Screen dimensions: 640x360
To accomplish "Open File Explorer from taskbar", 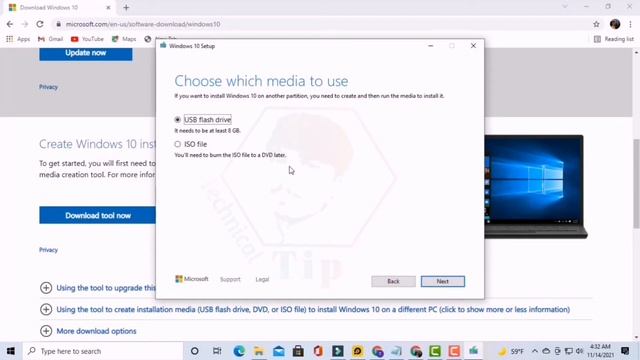I will [259, 351].
